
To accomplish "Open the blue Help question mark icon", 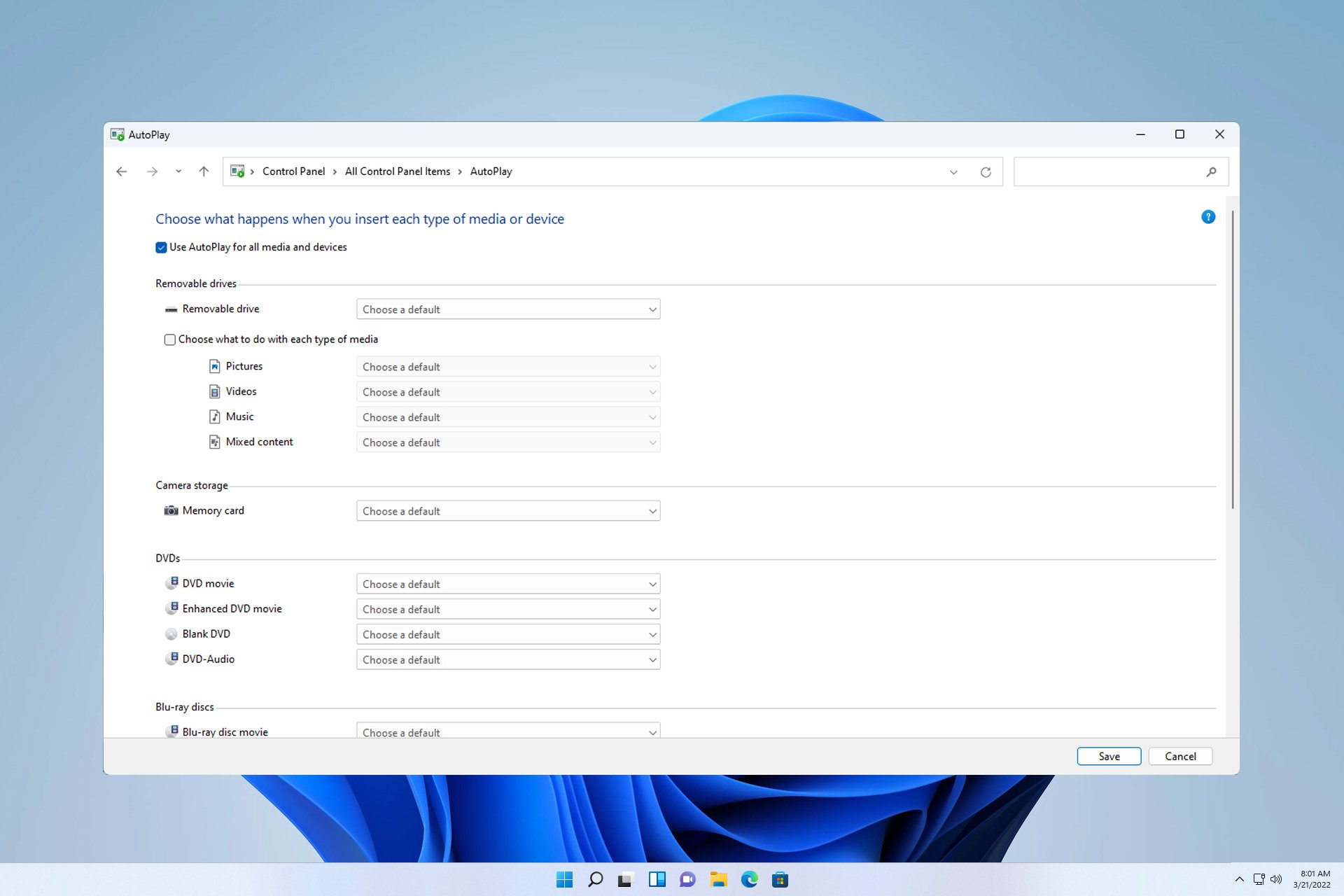I will [1208, 217].
